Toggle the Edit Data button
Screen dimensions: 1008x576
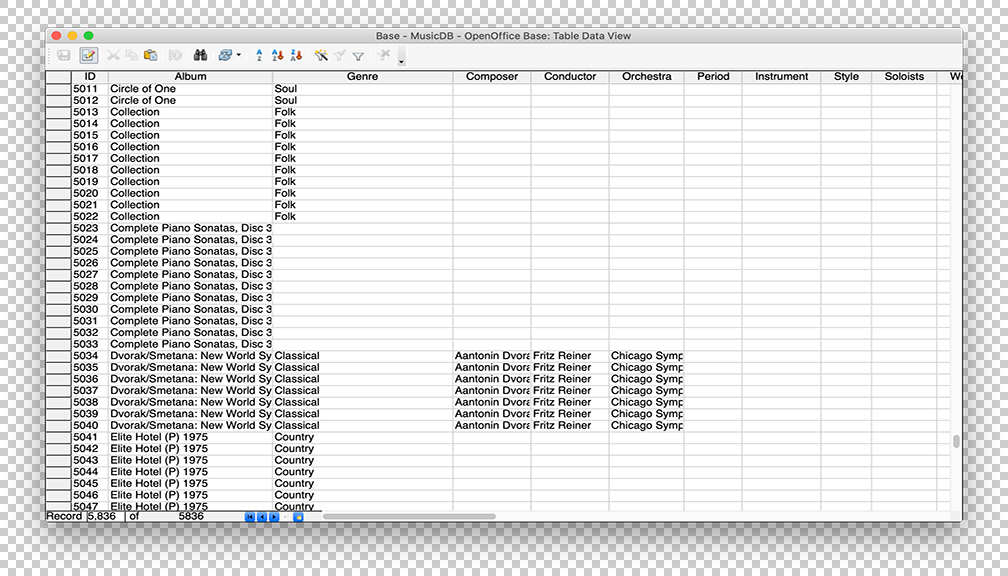[88, 56]
